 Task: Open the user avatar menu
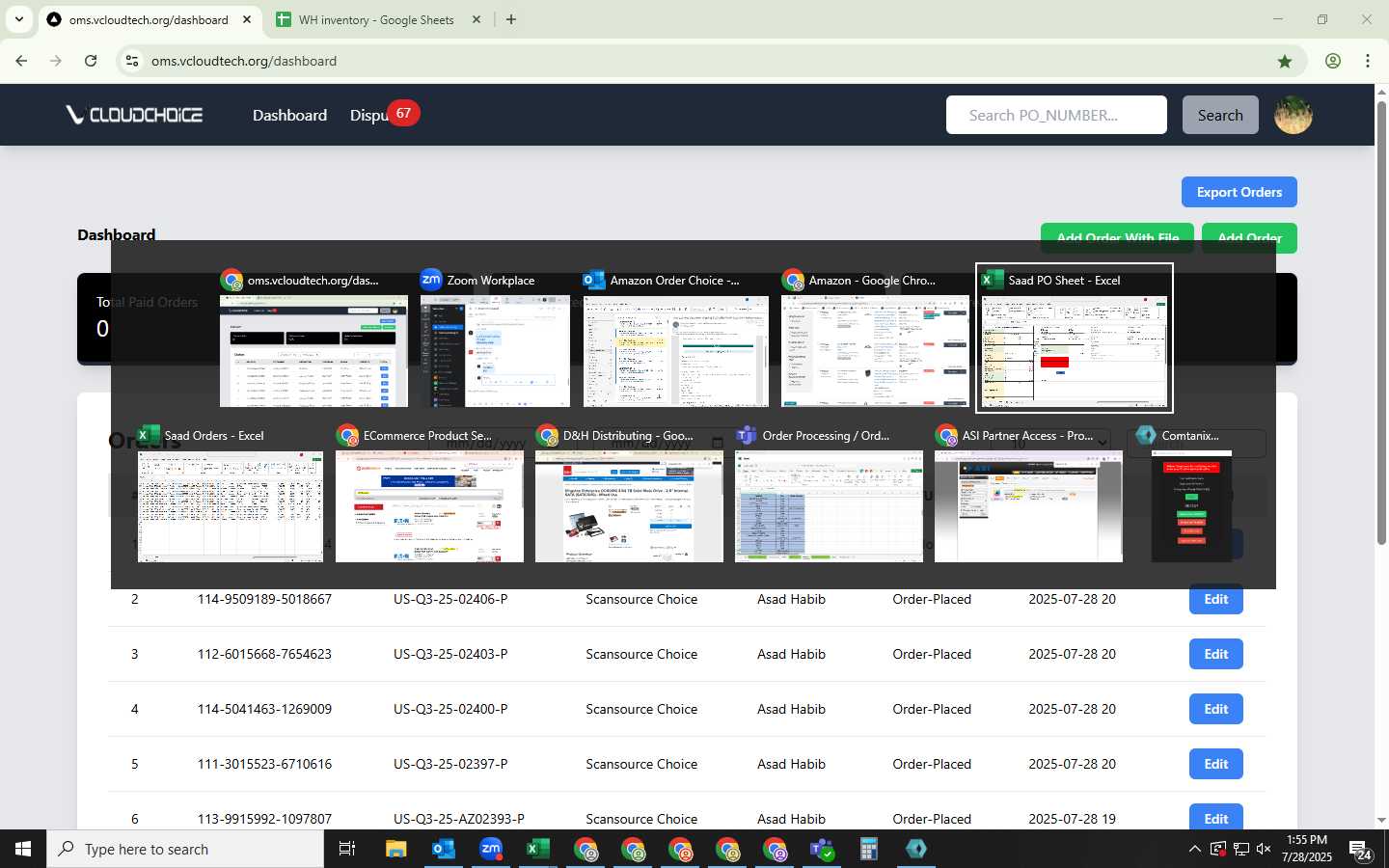[1293, 115]
